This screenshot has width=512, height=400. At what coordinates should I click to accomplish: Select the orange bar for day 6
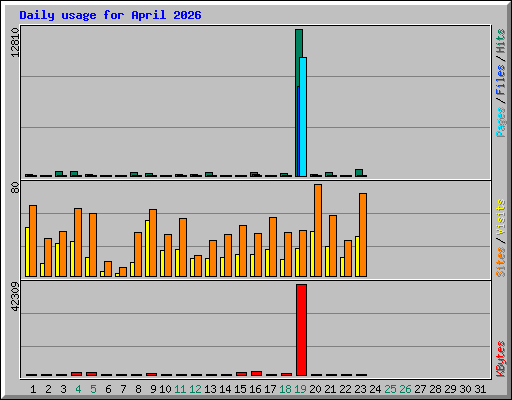108,269
